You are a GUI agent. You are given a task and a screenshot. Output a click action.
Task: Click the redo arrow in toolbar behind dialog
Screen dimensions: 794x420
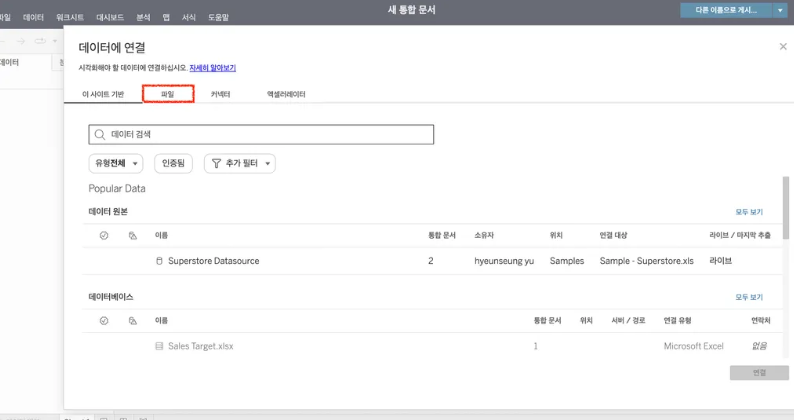pos(40,41)
